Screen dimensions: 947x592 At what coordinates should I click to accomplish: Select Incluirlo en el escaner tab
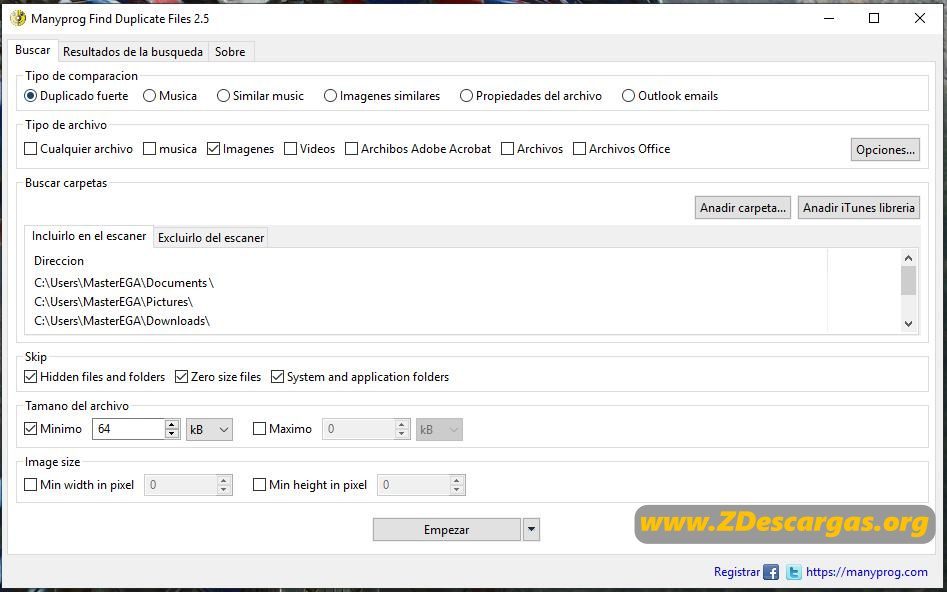click(89, 236)
